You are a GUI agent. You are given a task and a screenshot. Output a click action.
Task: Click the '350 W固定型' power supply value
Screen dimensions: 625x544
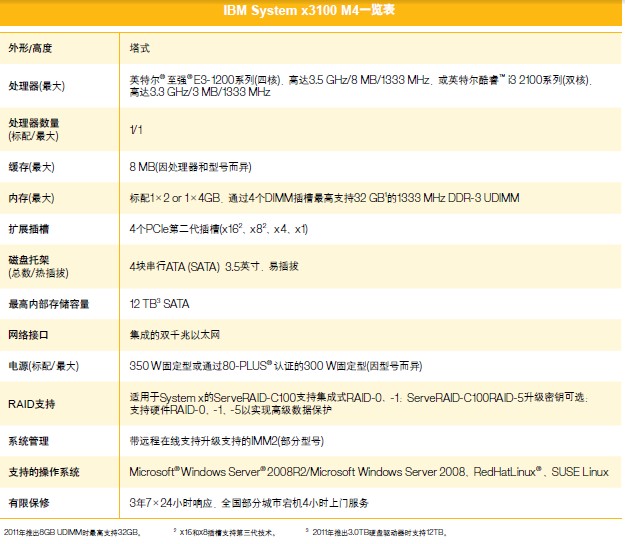[276, 366]
